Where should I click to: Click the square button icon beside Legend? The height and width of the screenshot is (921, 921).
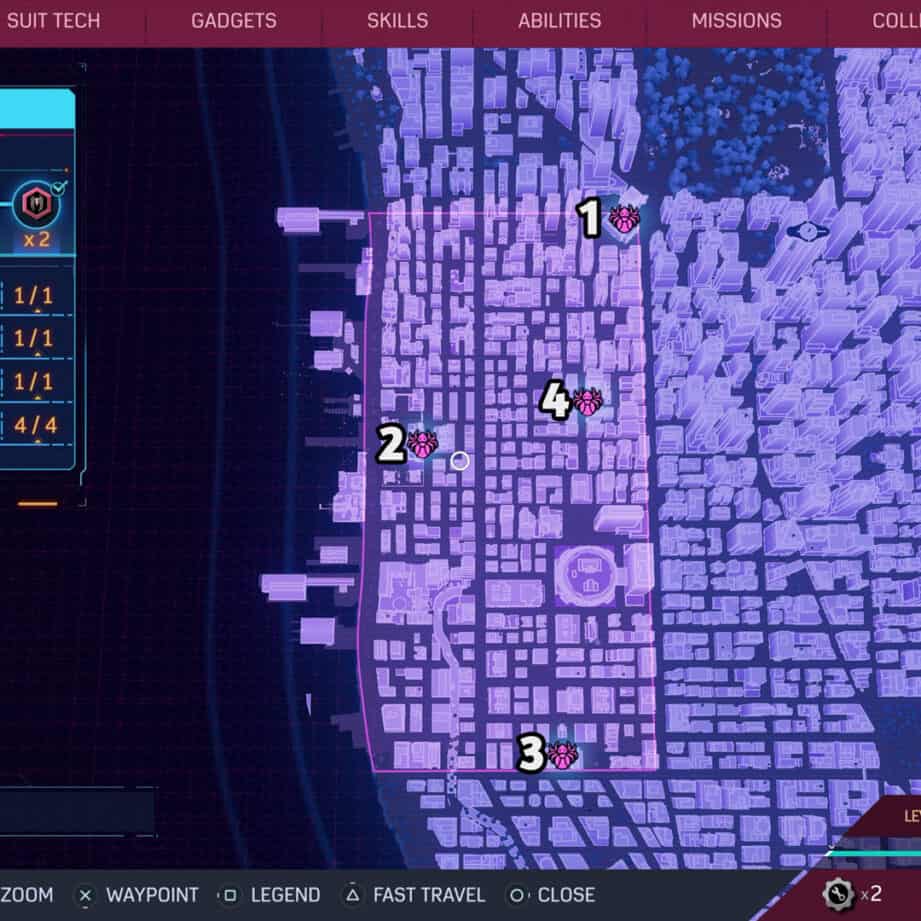[230, 895]
